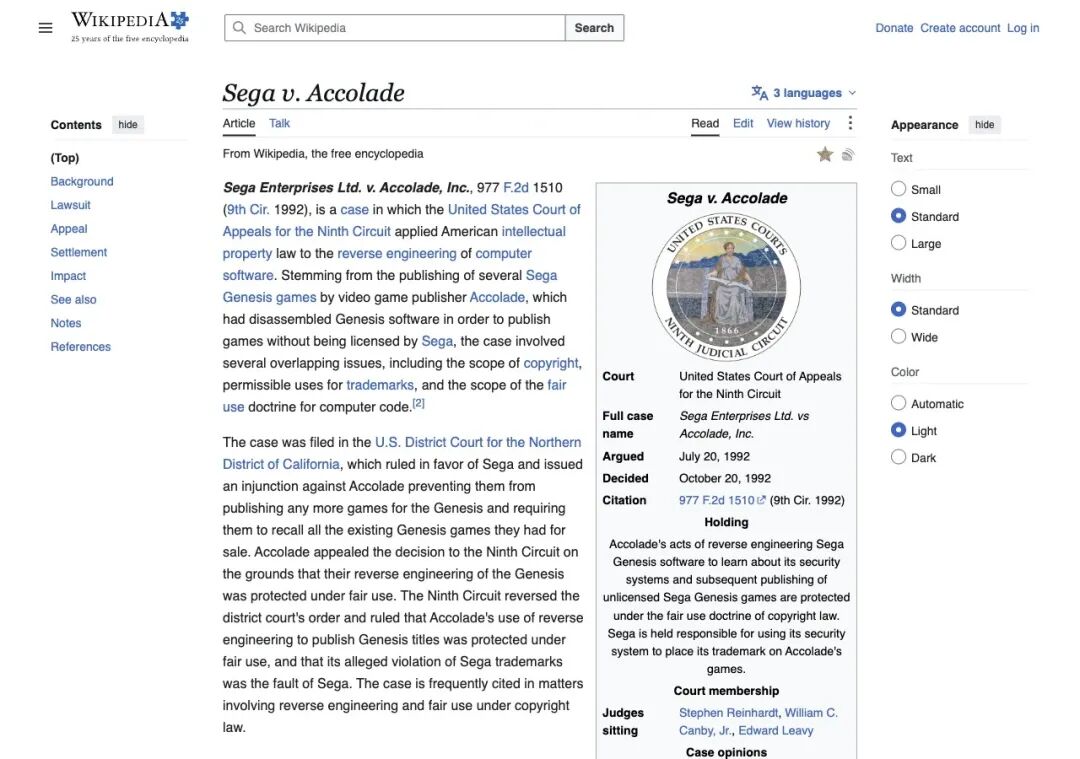Click the featured article star icon
This screenshot has width=1080, height=759.
pyautogui.click(x=824, y=154)
